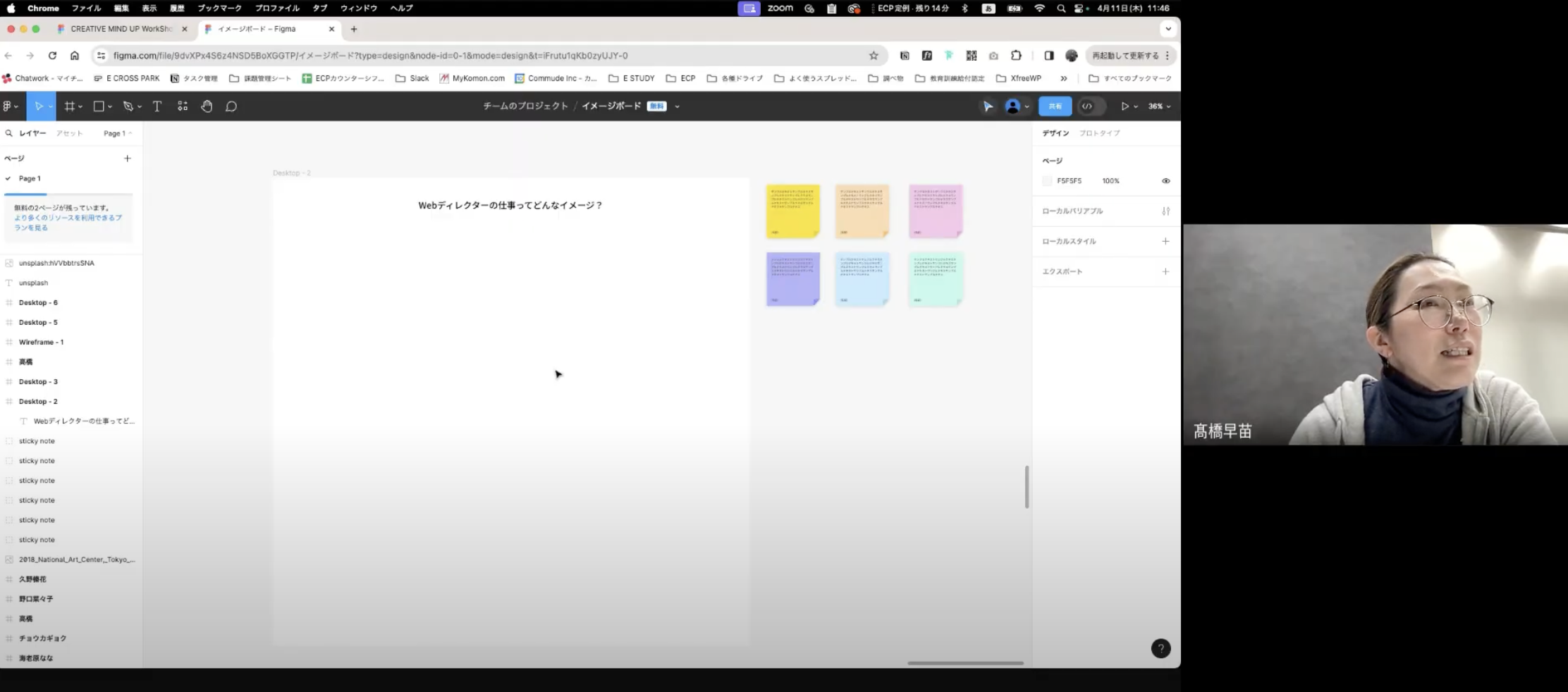Click the F5F5F5 background color swatch
The height and width of the screenshot is (692, 1568).
[x=1047, y=181]
